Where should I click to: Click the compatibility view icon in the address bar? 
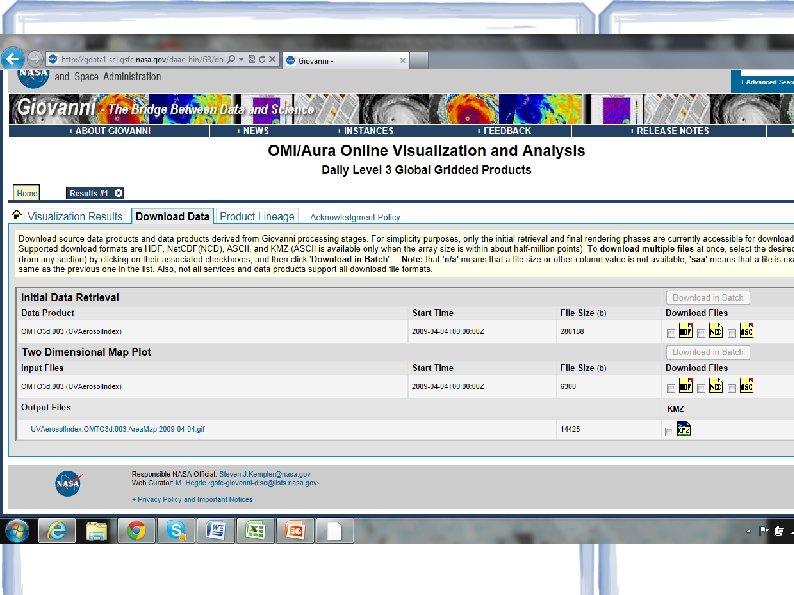click(252, 59)
